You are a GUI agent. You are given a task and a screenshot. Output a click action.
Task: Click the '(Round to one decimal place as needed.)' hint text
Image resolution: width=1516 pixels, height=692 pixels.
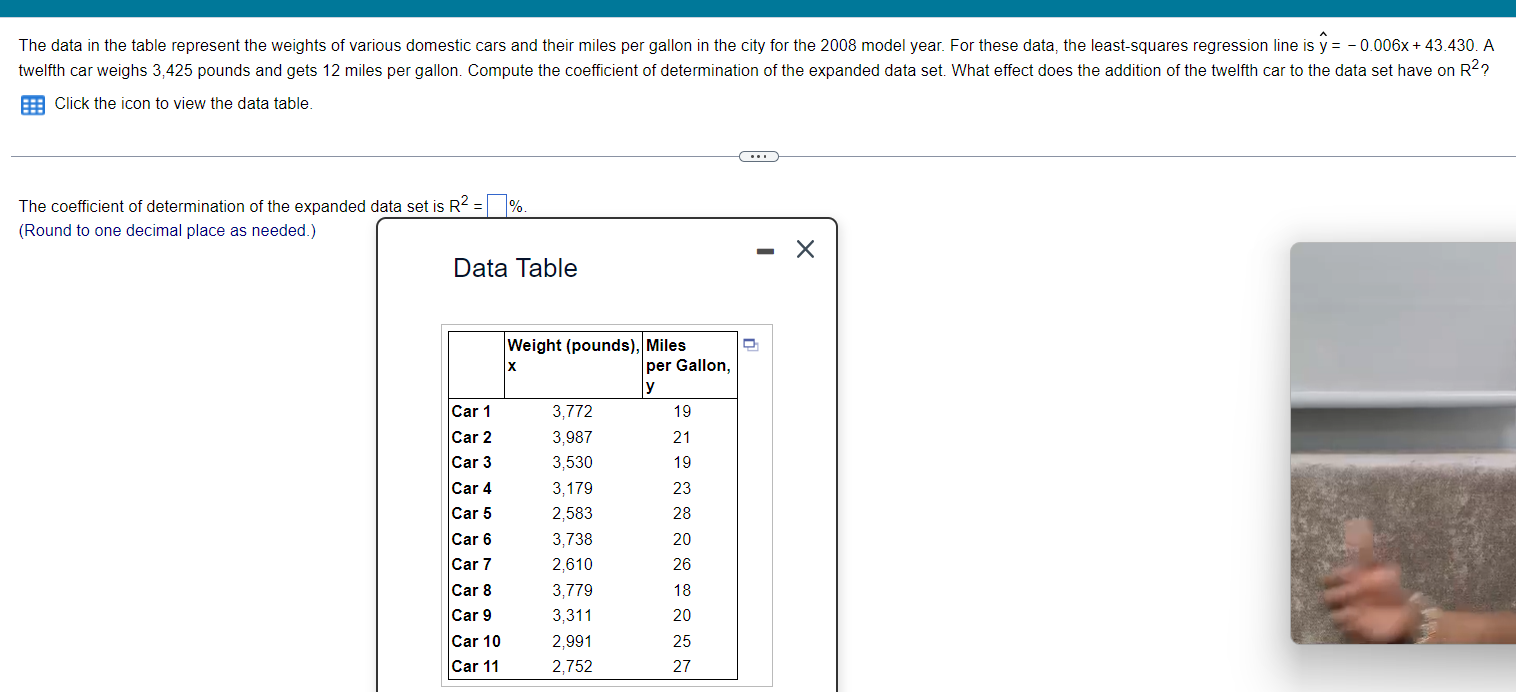[x=167, y=230]
